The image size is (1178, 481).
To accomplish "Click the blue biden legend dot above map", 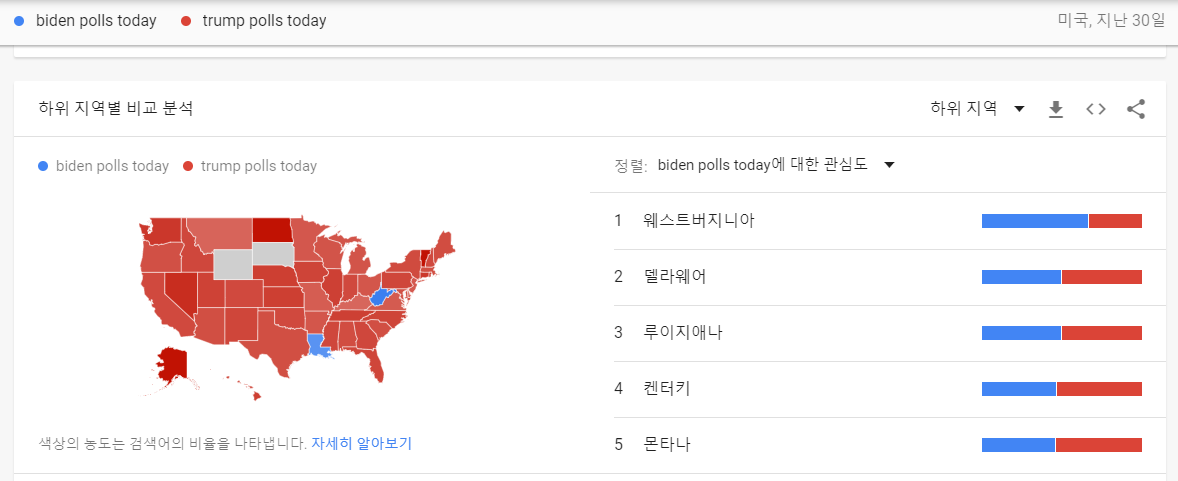I will pos(42,166).
